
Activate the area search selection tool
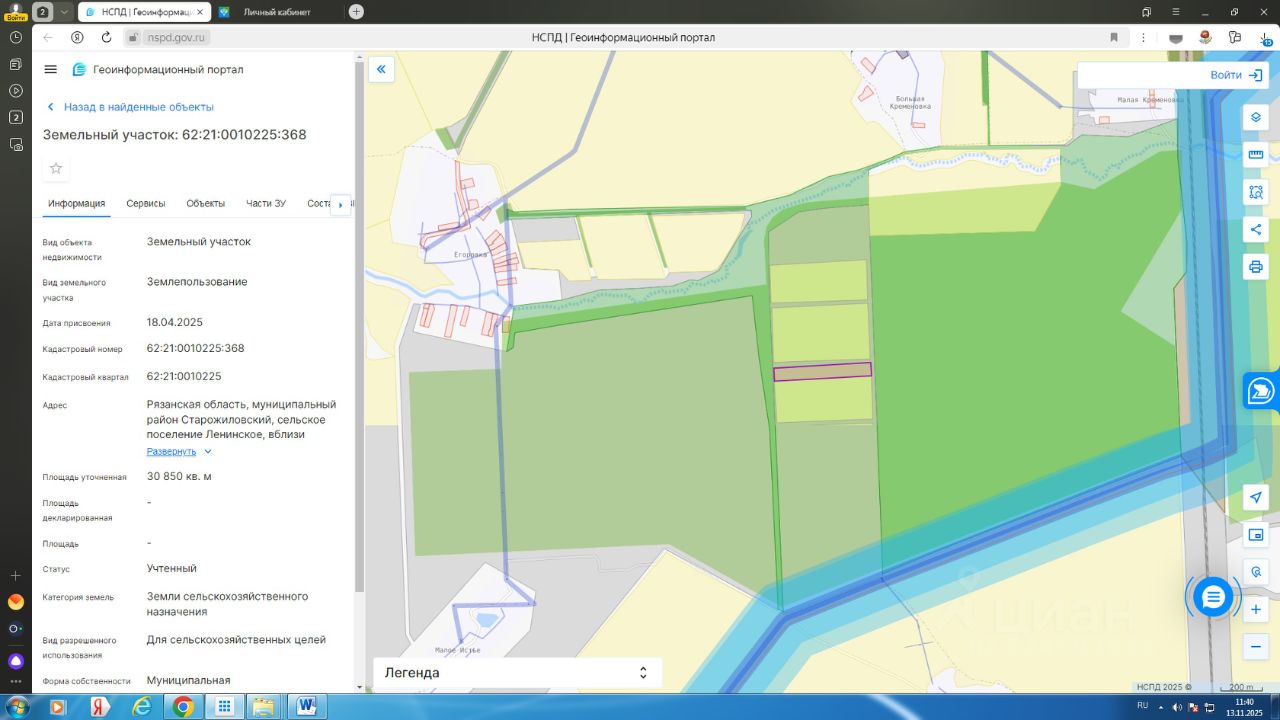(1256, 192)
